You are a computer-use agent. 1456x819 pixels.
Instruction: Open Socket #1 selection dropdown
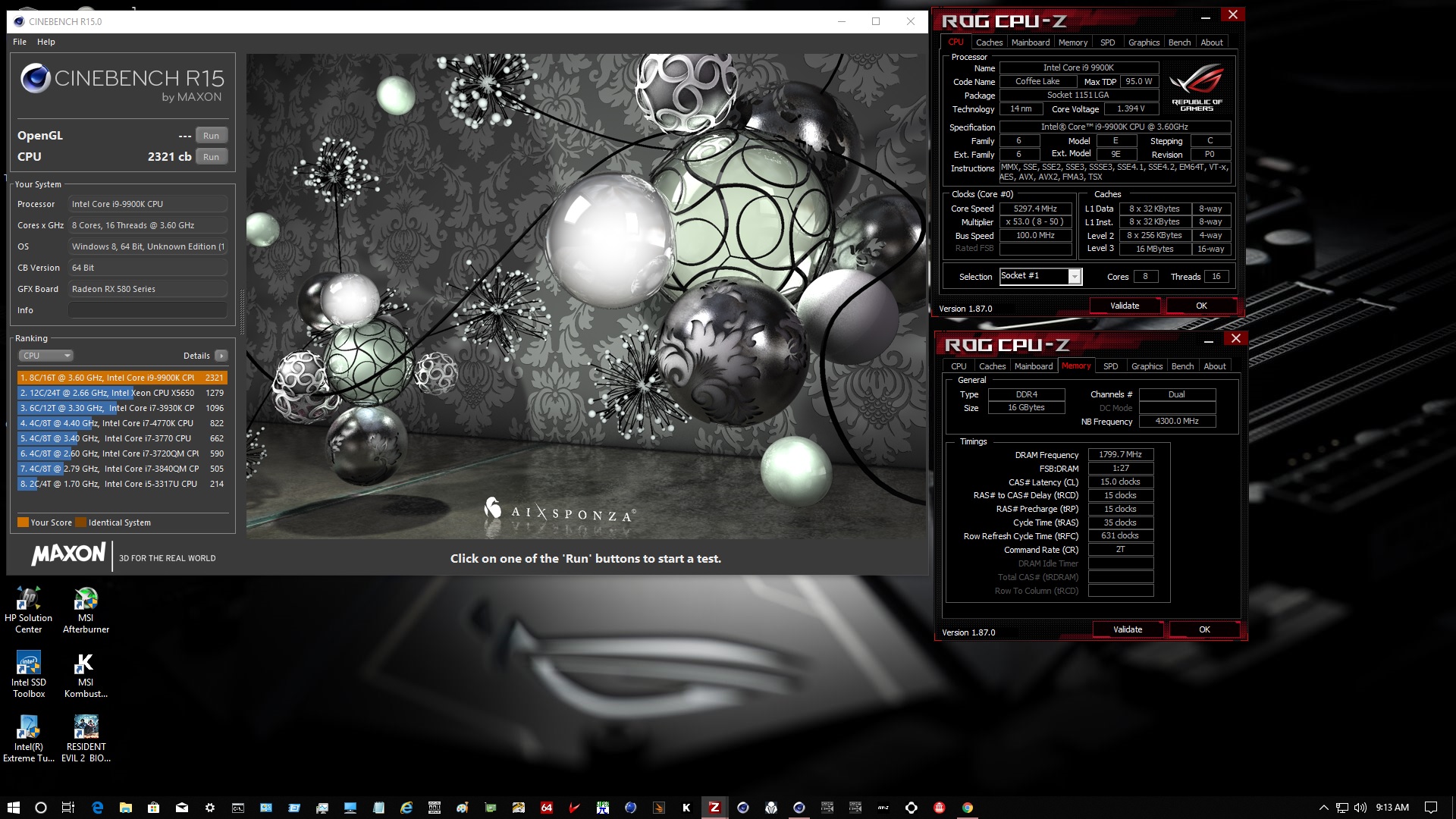(x=1040, y=276)
